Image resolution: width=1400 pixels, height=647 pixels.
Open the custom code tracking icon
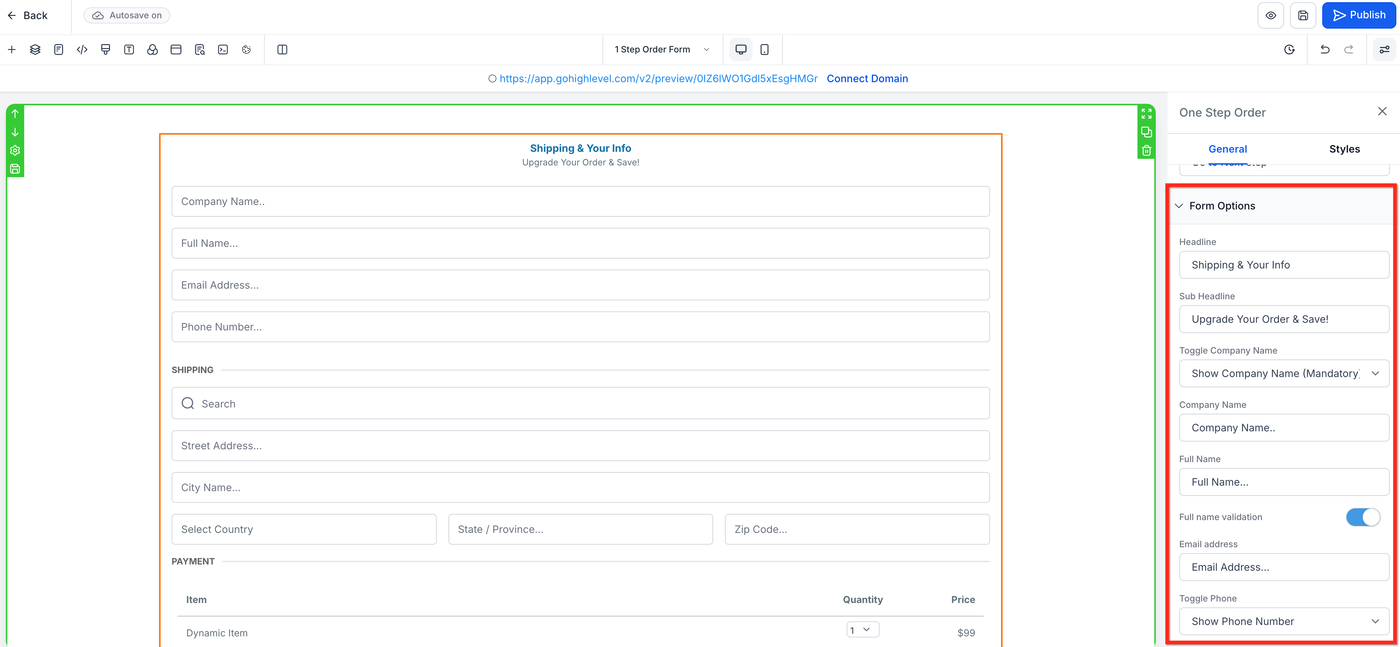(82, 49)
